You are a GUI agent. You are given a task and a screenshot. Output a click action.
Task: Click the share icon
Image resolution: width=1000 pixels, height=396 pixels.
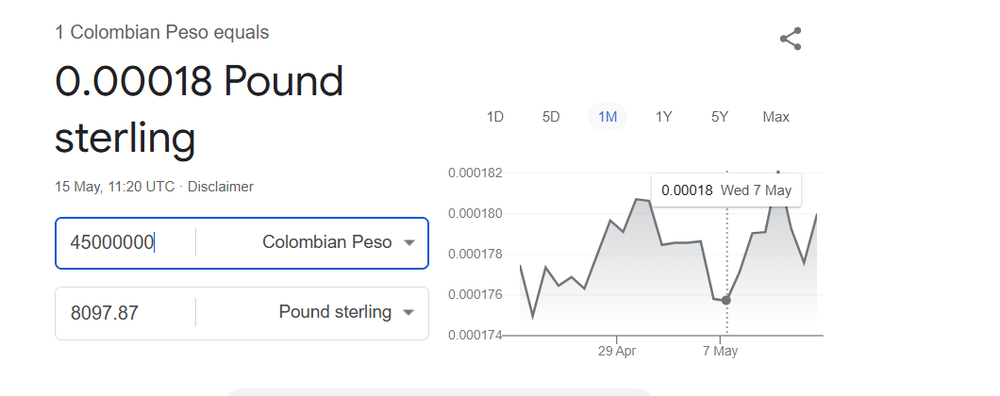(790, 39)
